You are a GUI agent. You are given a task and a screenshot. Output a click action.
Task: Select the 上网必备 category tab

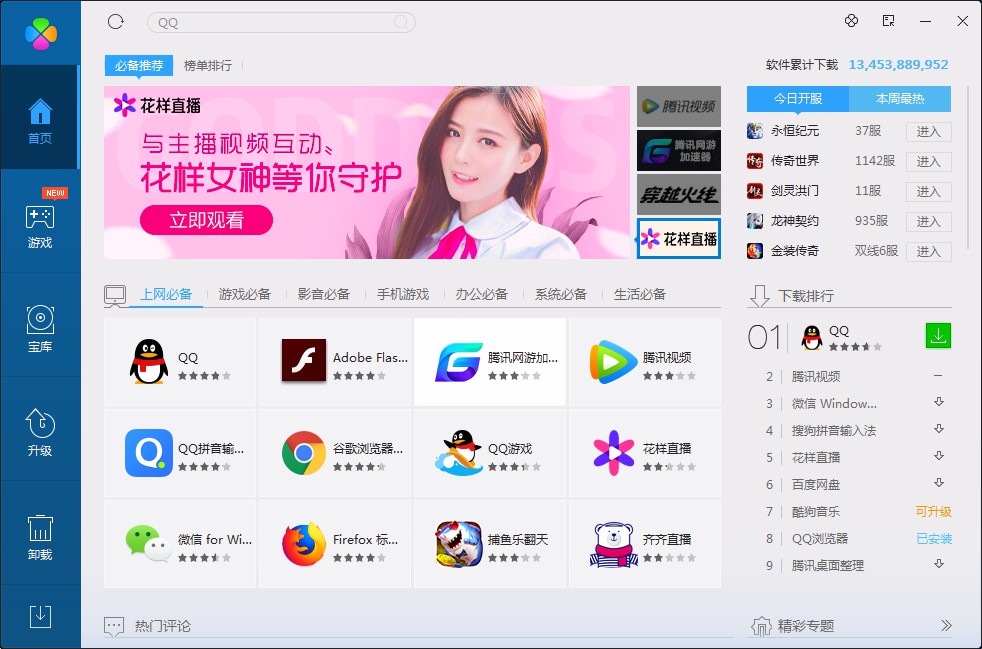166,294
